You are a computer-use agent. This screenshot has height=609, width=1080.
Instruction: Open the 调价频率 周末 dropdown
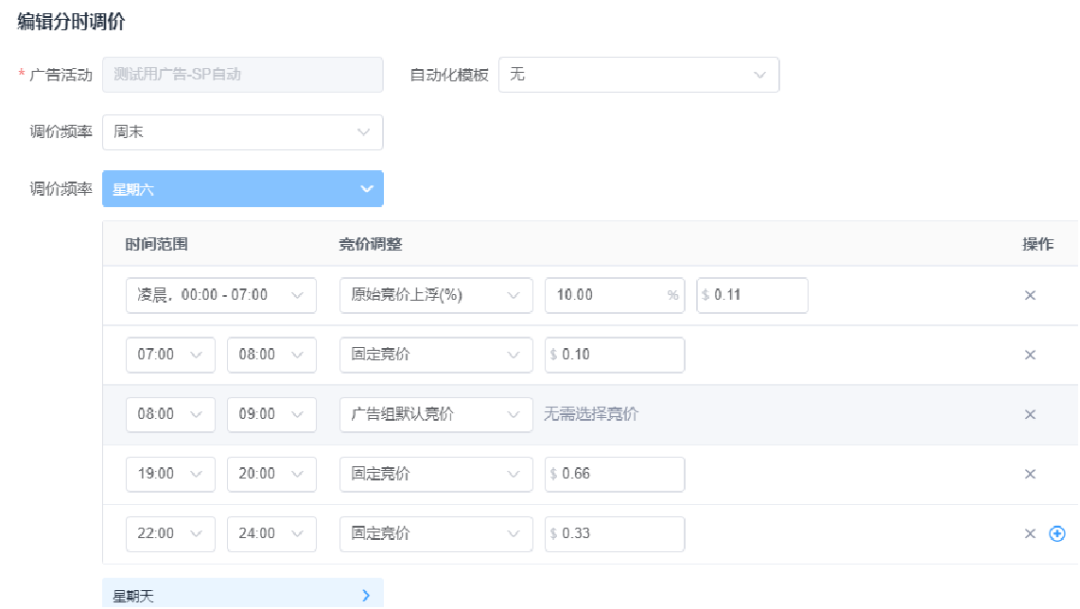242,132
